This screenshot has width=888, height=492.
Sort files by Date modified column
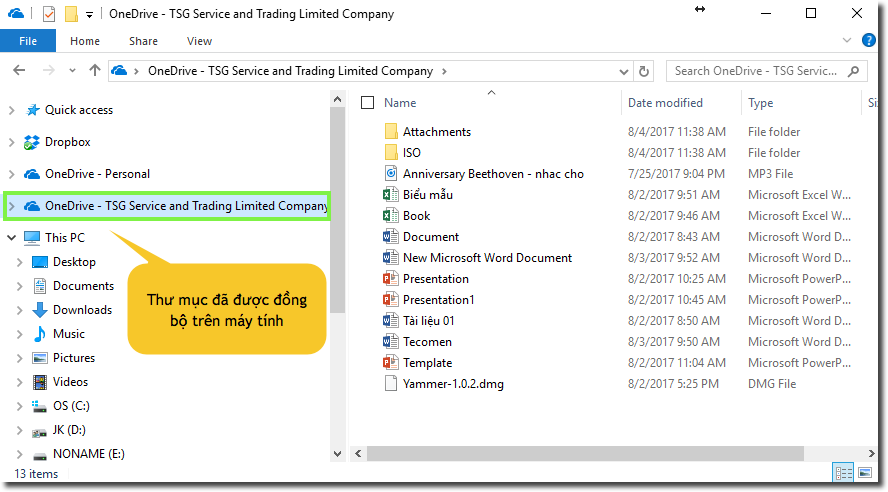665,103
